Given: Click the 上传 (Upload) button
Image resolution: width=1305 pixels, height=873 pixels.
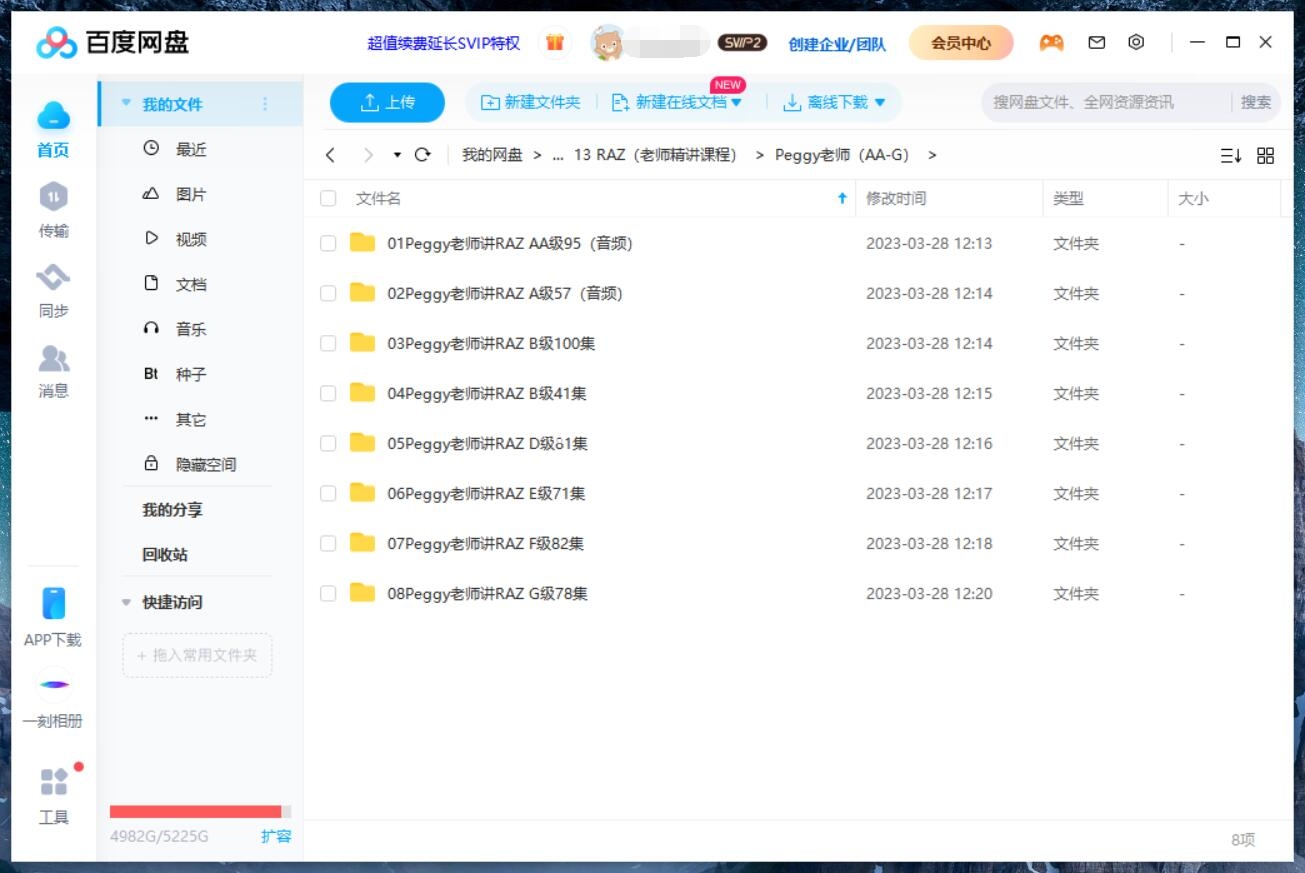Looking at the screenshot, I should point(387,102).
